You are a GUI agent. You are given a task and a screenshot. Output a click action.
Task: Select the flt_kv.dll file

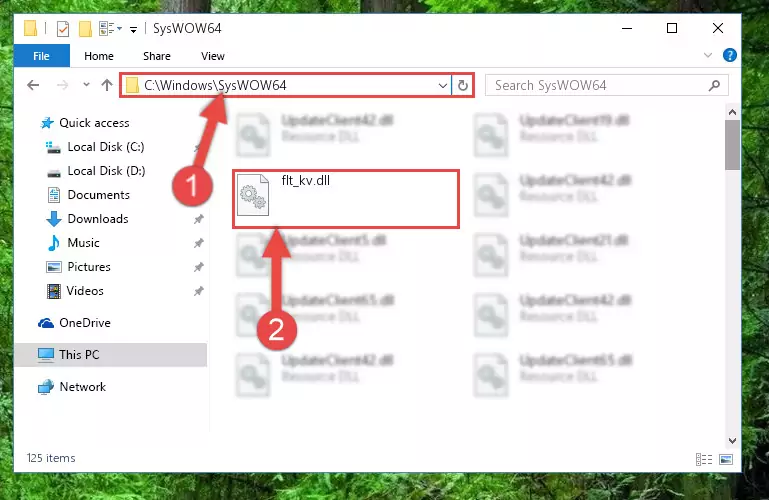(x=346, y=199)
